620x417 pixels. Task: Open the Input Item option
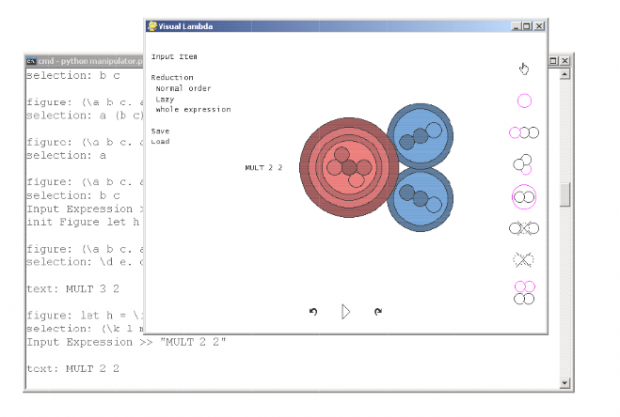(x=174, y=57)
